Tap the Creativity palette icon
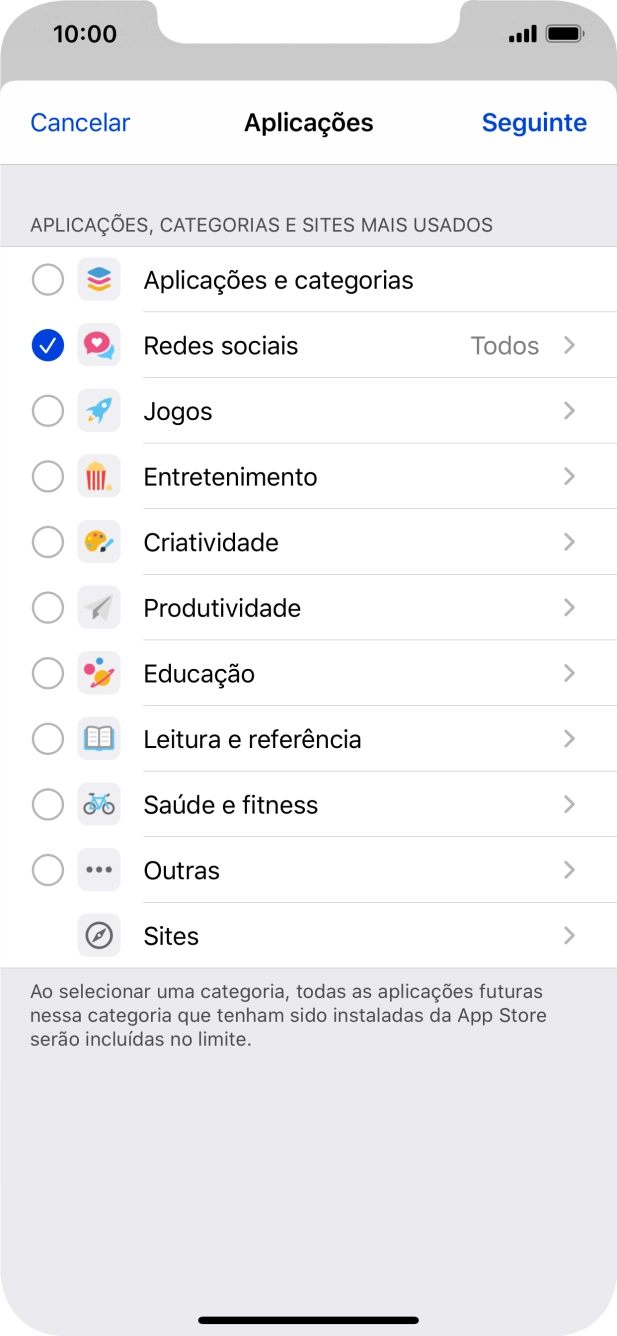617x1336 pixels. coord(99,543)
